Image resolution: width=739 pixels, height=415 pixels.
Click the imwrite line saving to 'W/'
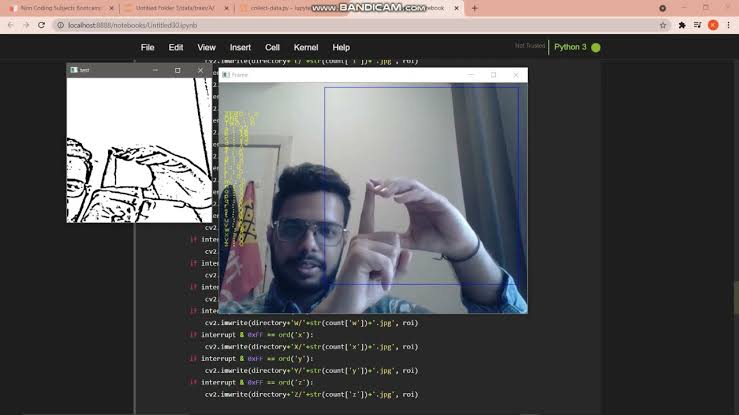311,323
